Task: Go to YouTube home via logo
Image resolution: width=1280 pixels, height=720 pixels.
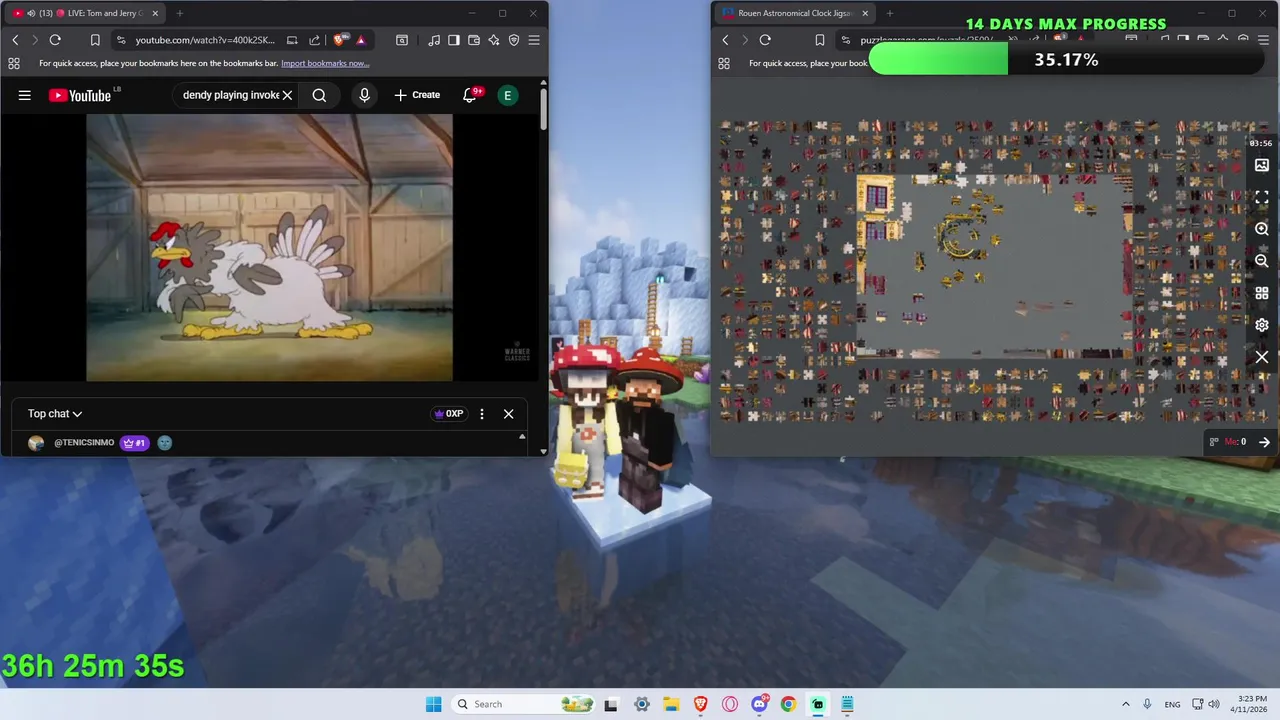Action: (x=81, y=95)
